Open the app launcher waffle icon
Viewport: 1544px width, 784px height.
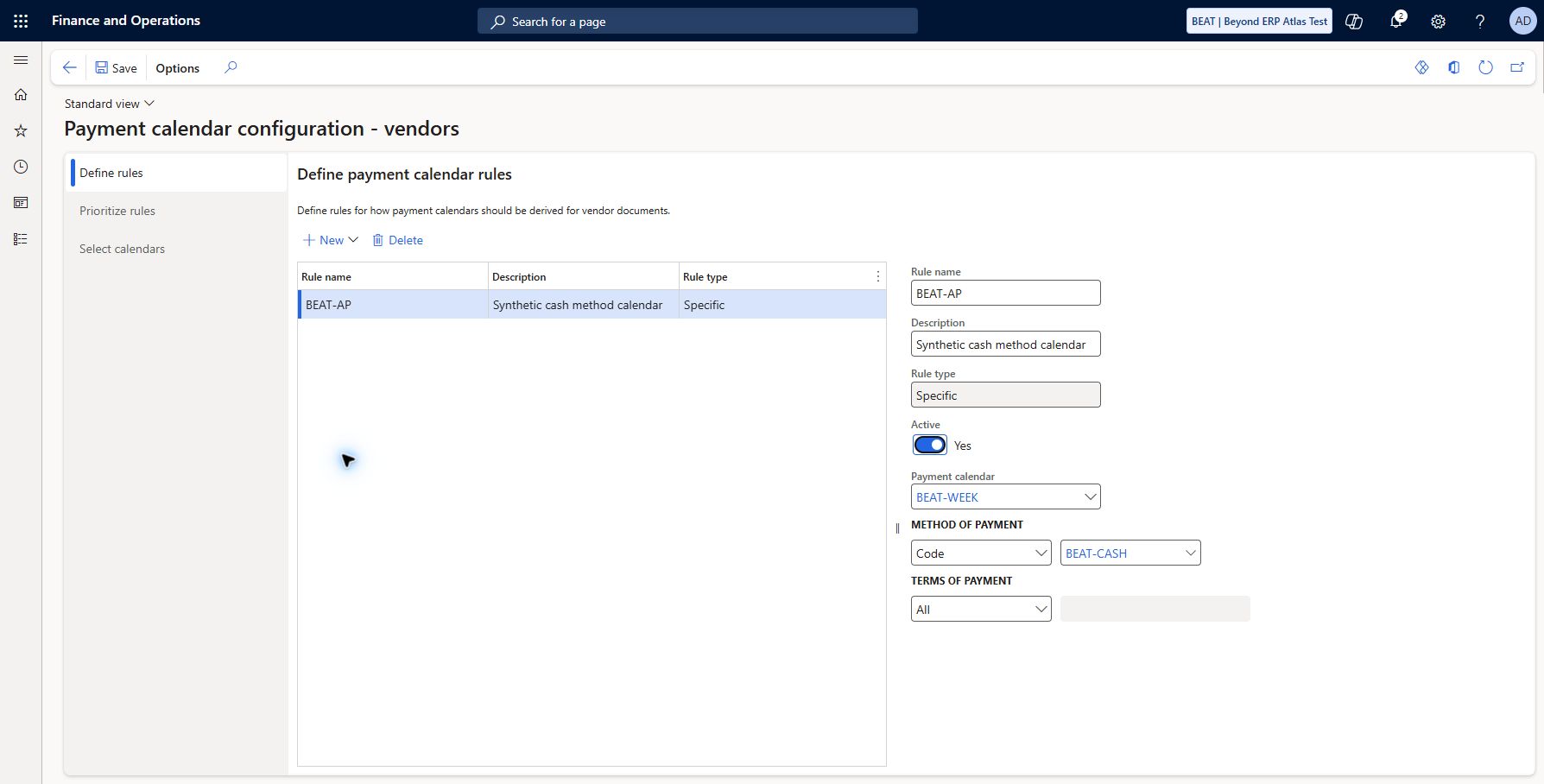tap(21, 21)
